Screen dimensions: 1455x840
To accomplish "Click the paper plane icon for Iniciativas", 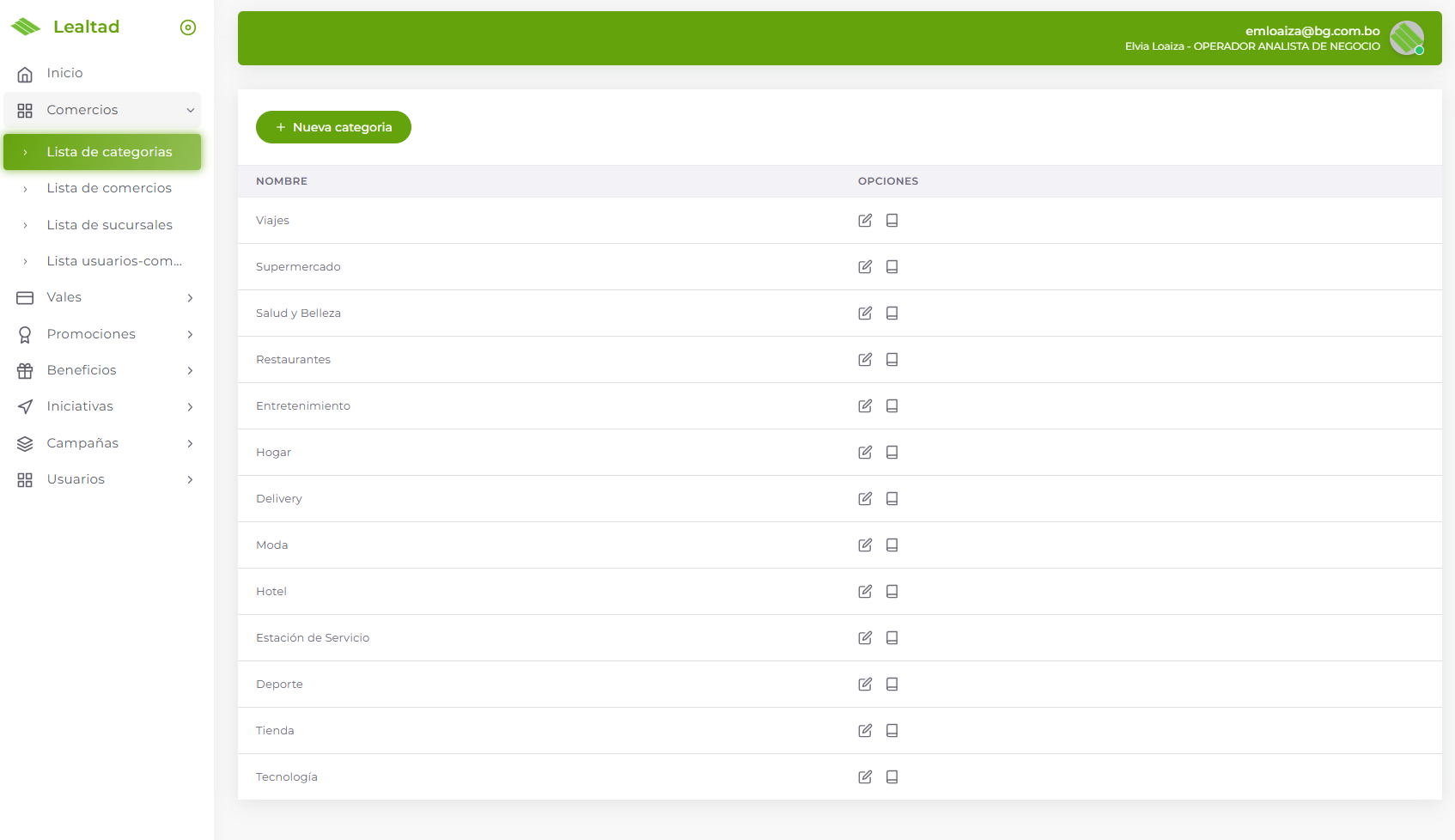I will point(25,406).
